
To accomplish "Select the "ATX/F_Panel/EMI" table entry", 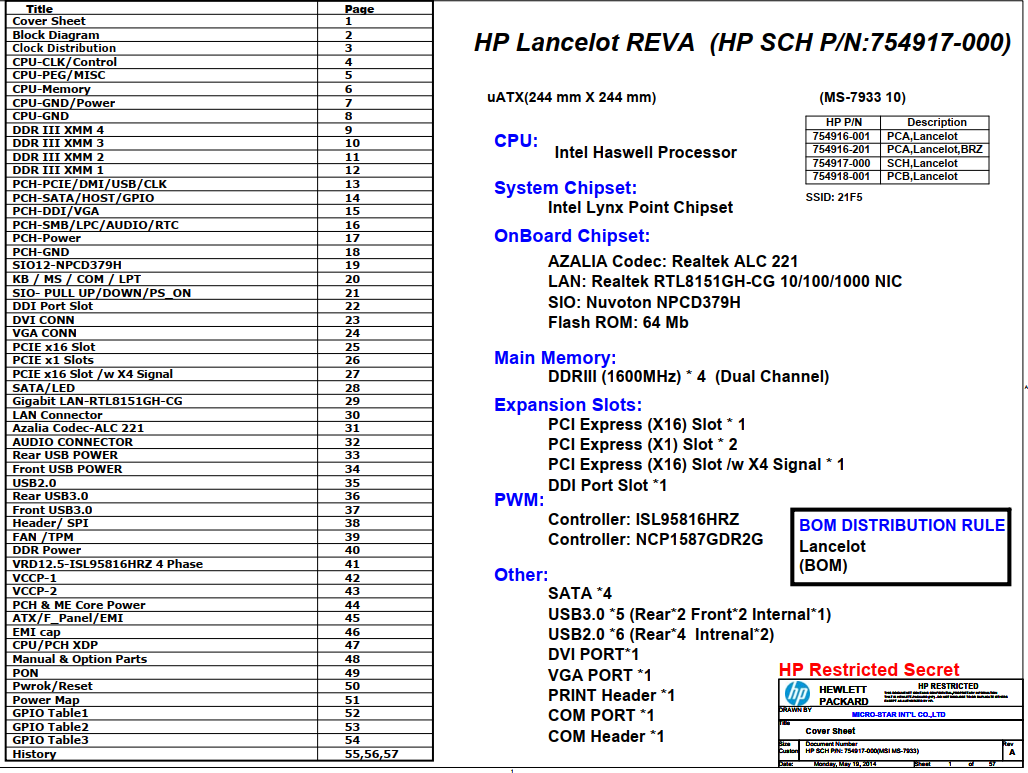I will click(x=68, y=618).
